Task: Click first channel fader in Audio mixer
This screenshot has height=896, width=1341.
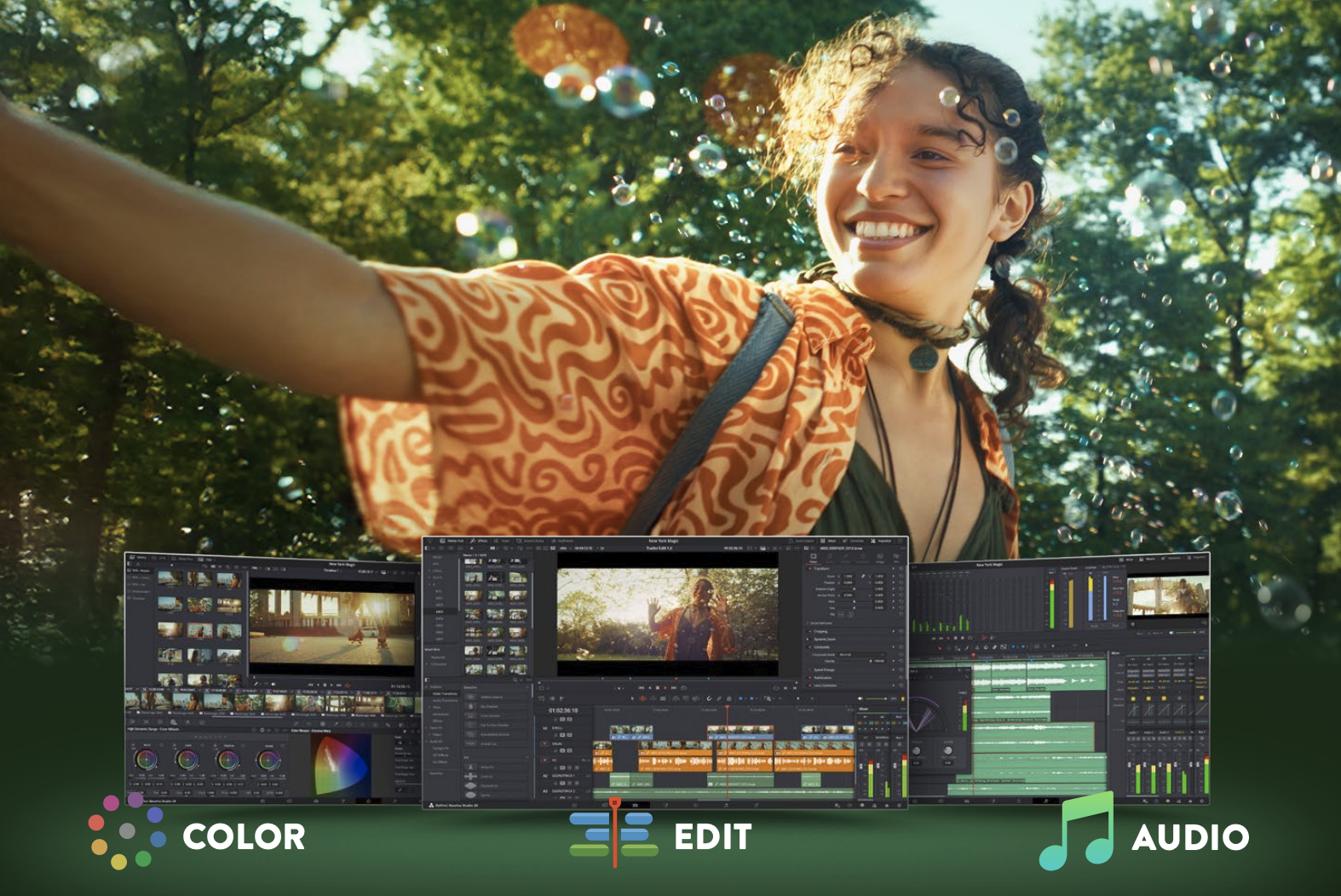Action: coord(1129,765)
